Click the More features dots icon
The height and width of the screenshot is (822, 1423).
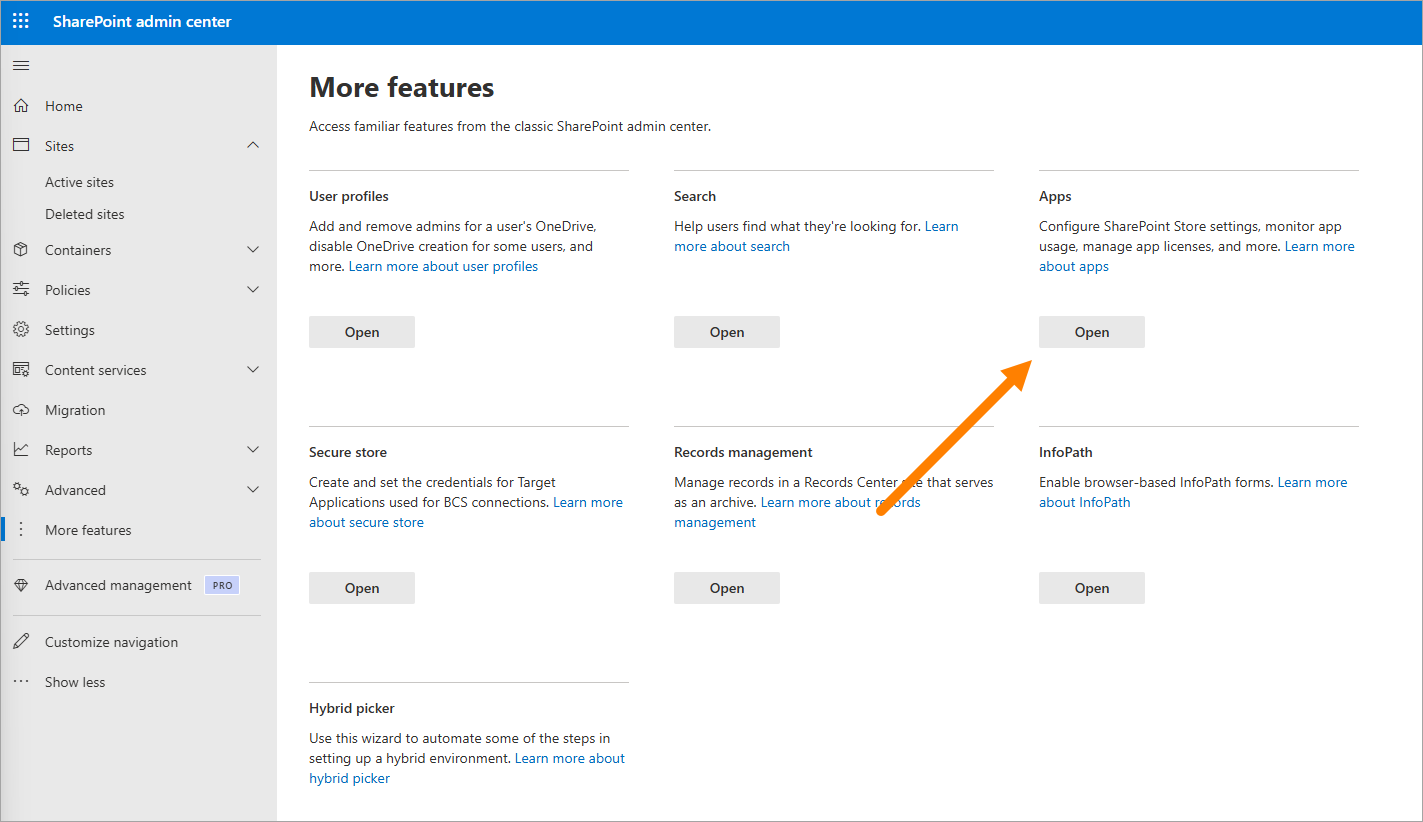click(x=21, y=530)
